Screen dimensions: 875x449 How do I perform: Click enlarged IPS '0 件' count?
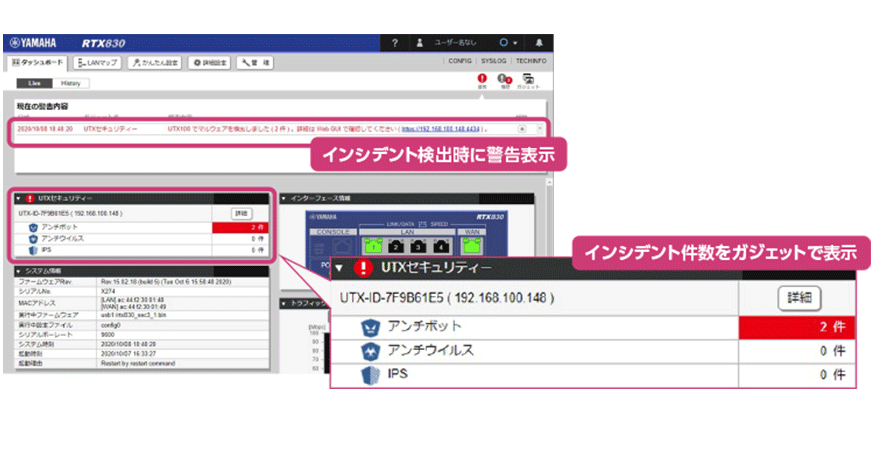pyautogui.click(x=796, y=375)
